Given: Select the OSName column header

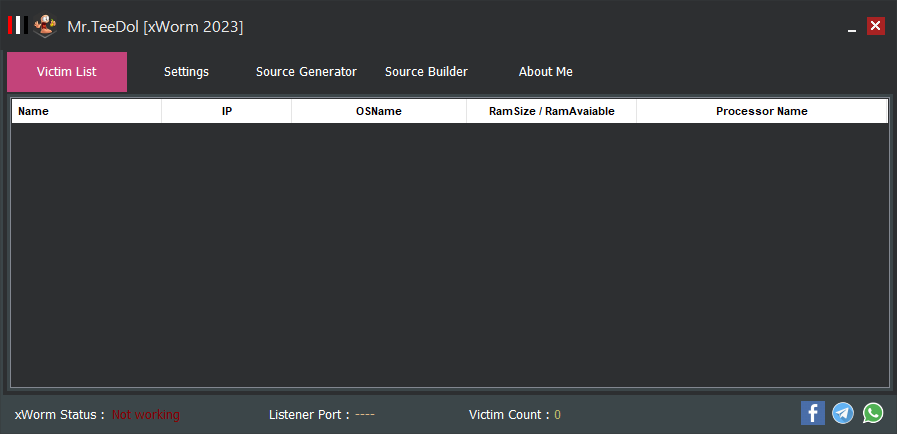Looking at the screenshot, I should point(379,111).
